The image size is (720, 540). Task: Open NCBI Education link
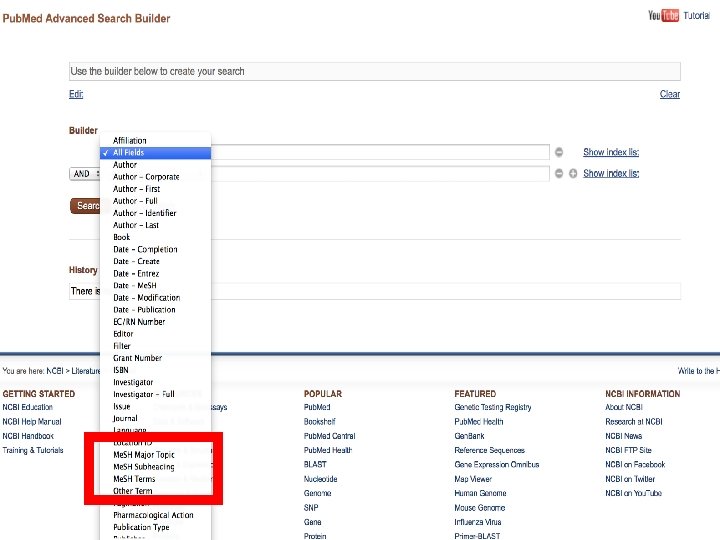coord(28,407)
